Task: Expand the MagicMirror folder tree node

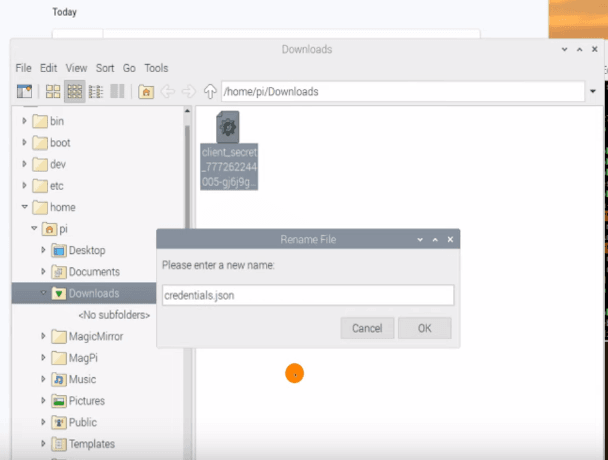Action: point(41,336)
